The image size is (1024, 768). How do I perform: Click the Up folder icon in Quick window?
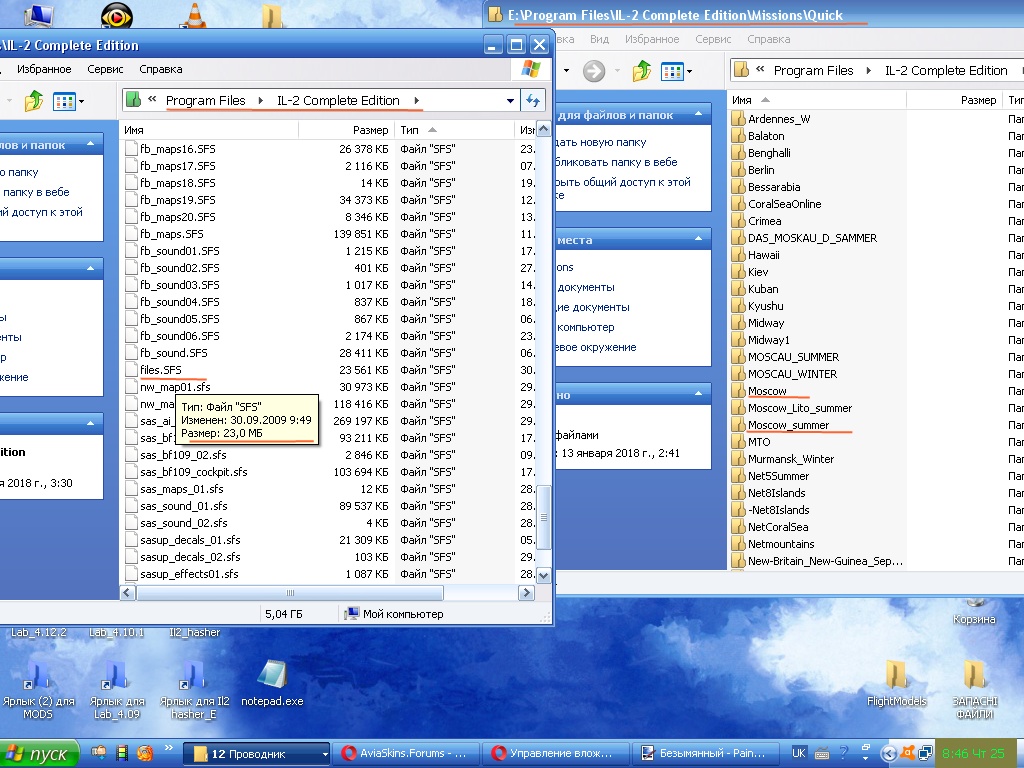click(641, 71)
